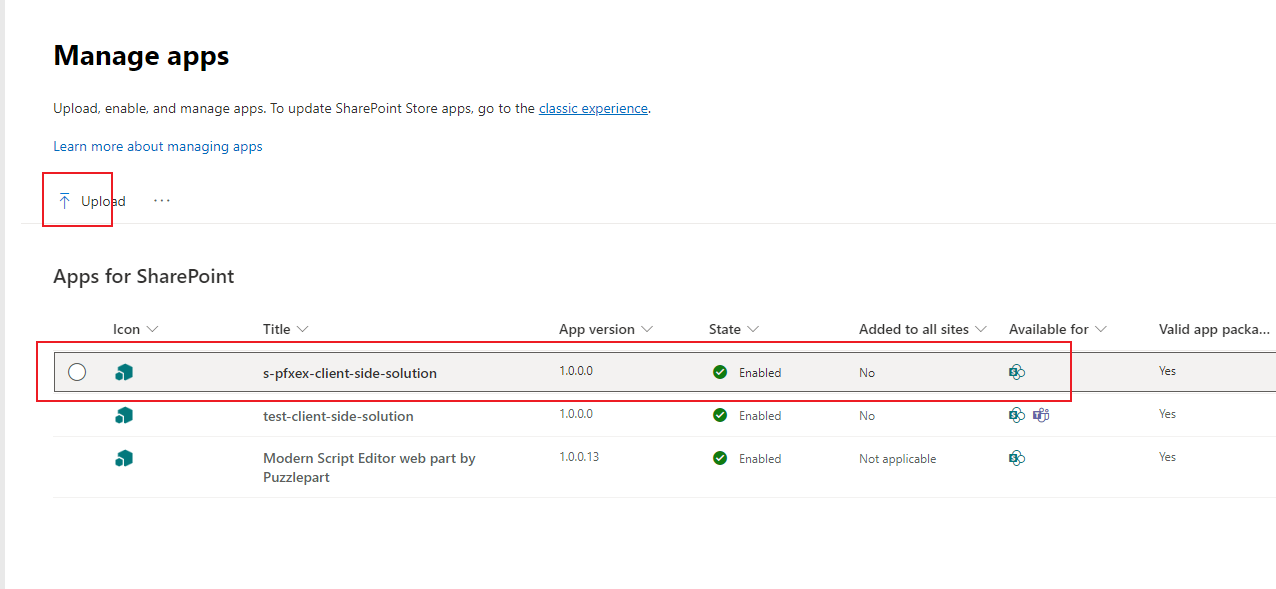Open State column header dropdown
Image resolution: width=1276 pixels, height=589 pixels.
(x=734, y=329)
